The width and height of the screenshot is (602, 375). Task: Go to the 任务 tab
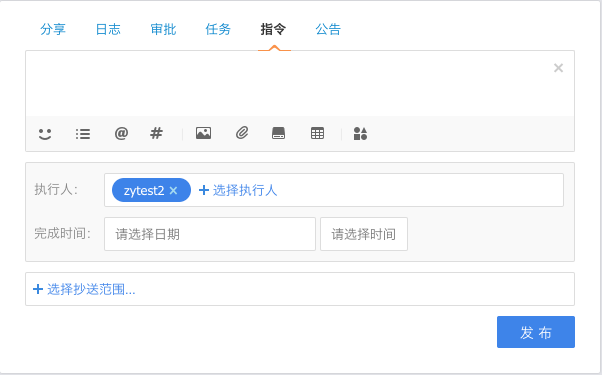click(x=218, y=29)
